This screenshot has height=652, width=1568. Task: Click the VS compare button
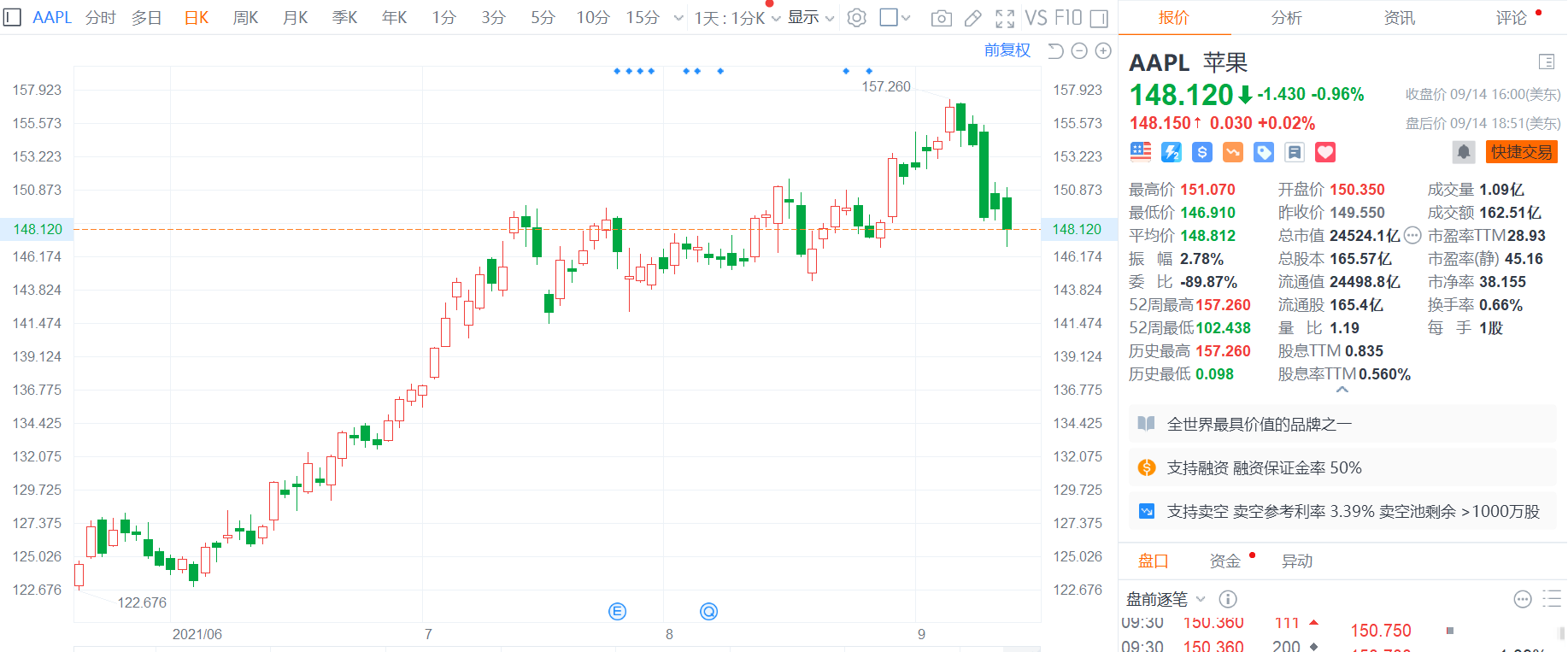[1035, 18]
